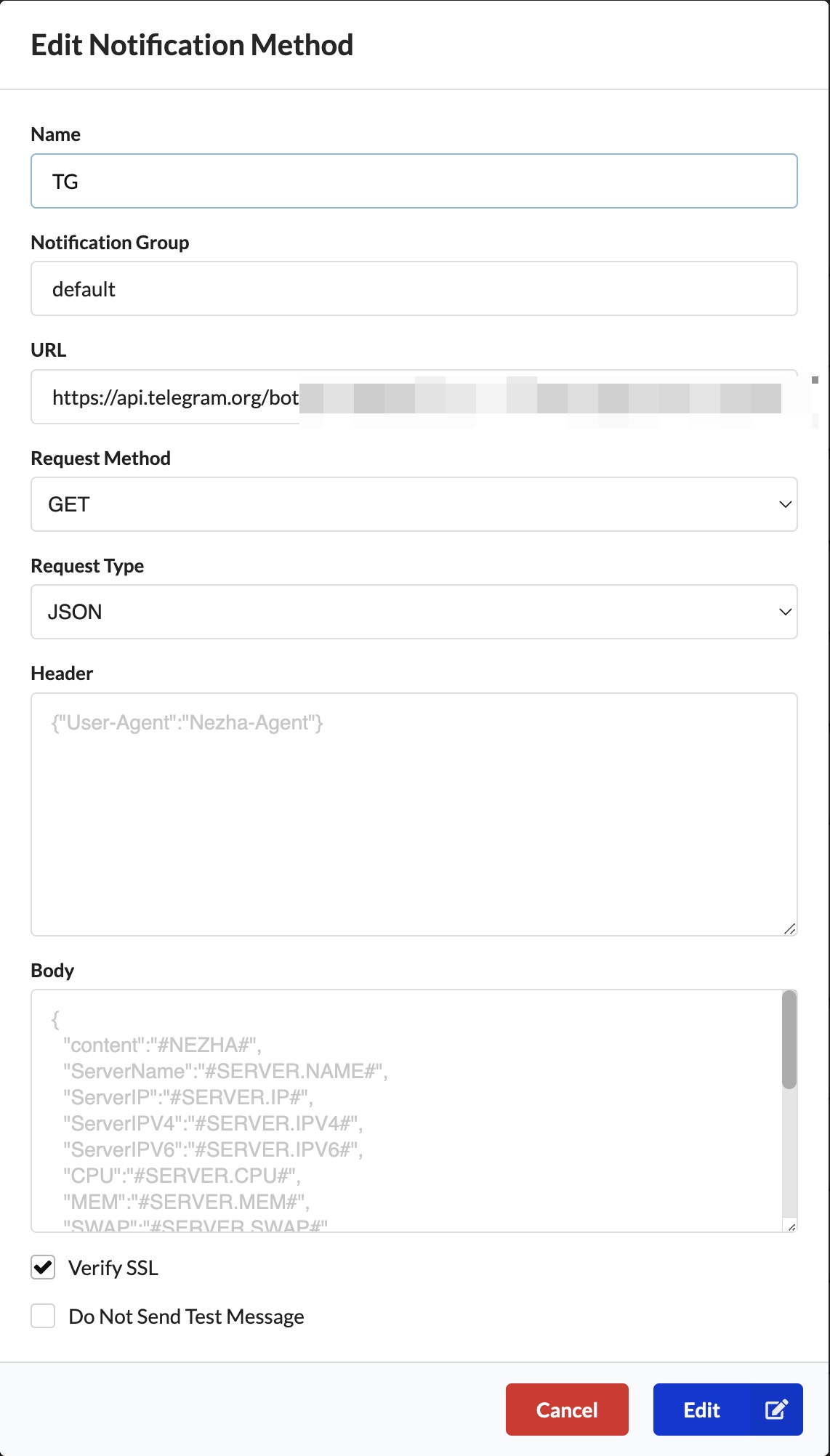Expand the Request Type dropdown showing JSON
The width and height of the screenshot is (830, 1456).
[x=414, y=612]
